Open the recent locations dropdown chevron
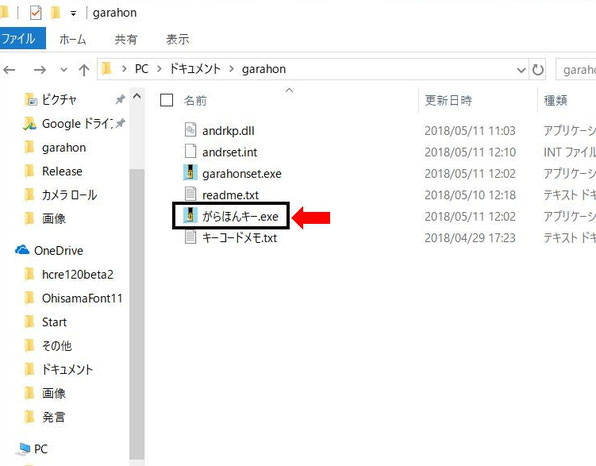The height and width of the screenshot is (466, 596). click(64, 70)
